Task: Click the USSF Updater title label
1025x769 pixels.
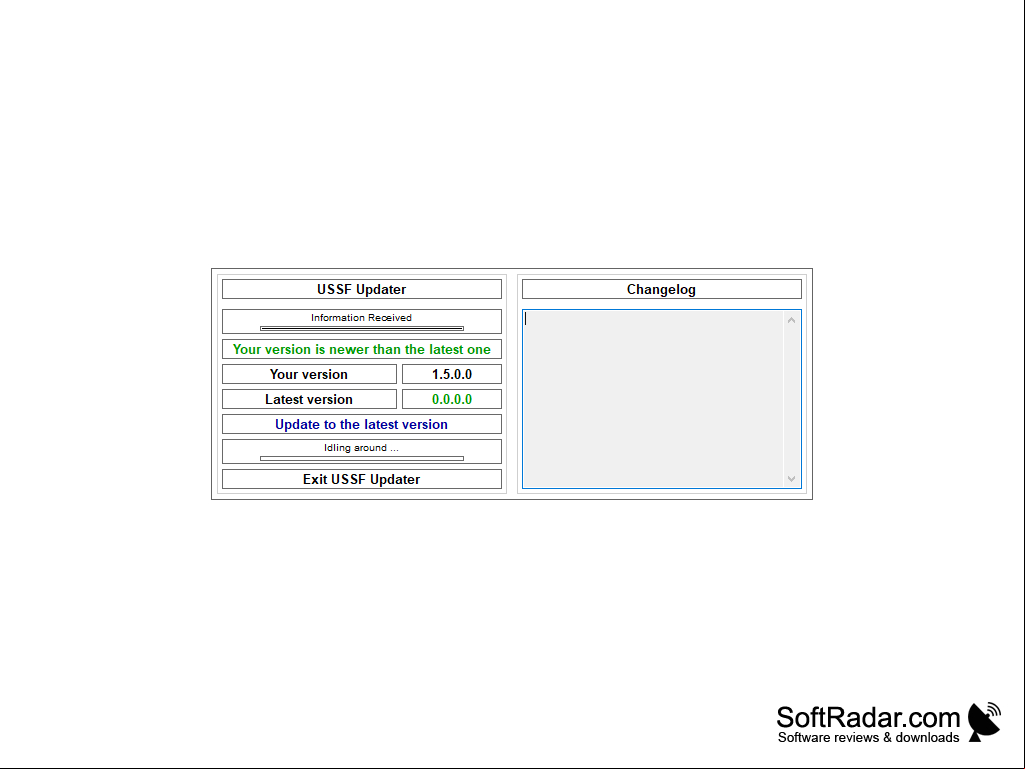Action: (361, 289)
